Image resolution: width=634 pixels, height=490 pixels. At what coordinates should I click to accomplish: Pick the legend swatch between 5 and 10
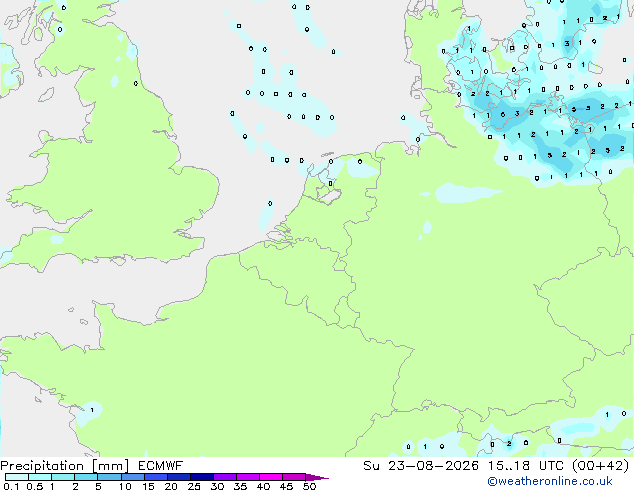pos(109,477)
